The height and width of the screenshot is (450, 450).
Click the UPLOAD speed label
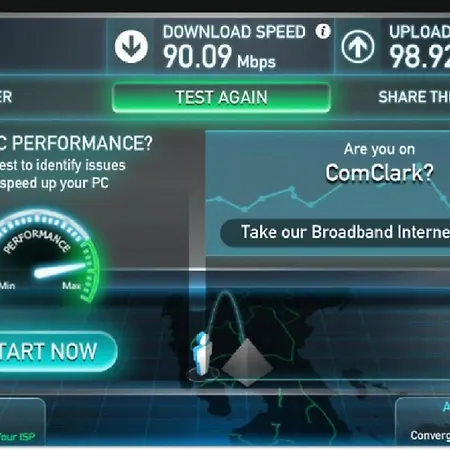click(x=420, y=32)
